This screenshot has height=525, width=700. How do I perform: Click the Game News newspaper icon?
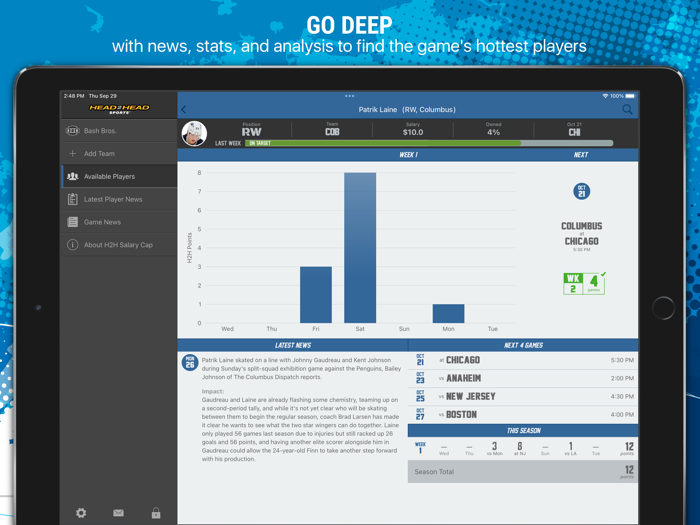click(x=72, y=222)
